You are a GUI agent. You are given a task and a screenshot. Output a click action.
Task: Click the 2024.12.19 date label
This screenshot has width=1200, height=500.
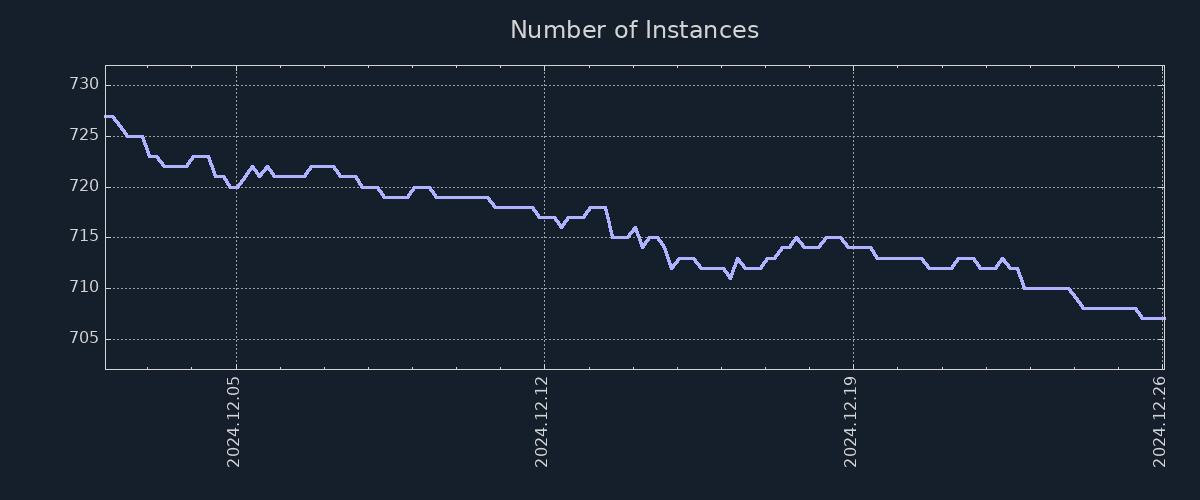click(852, 421)
